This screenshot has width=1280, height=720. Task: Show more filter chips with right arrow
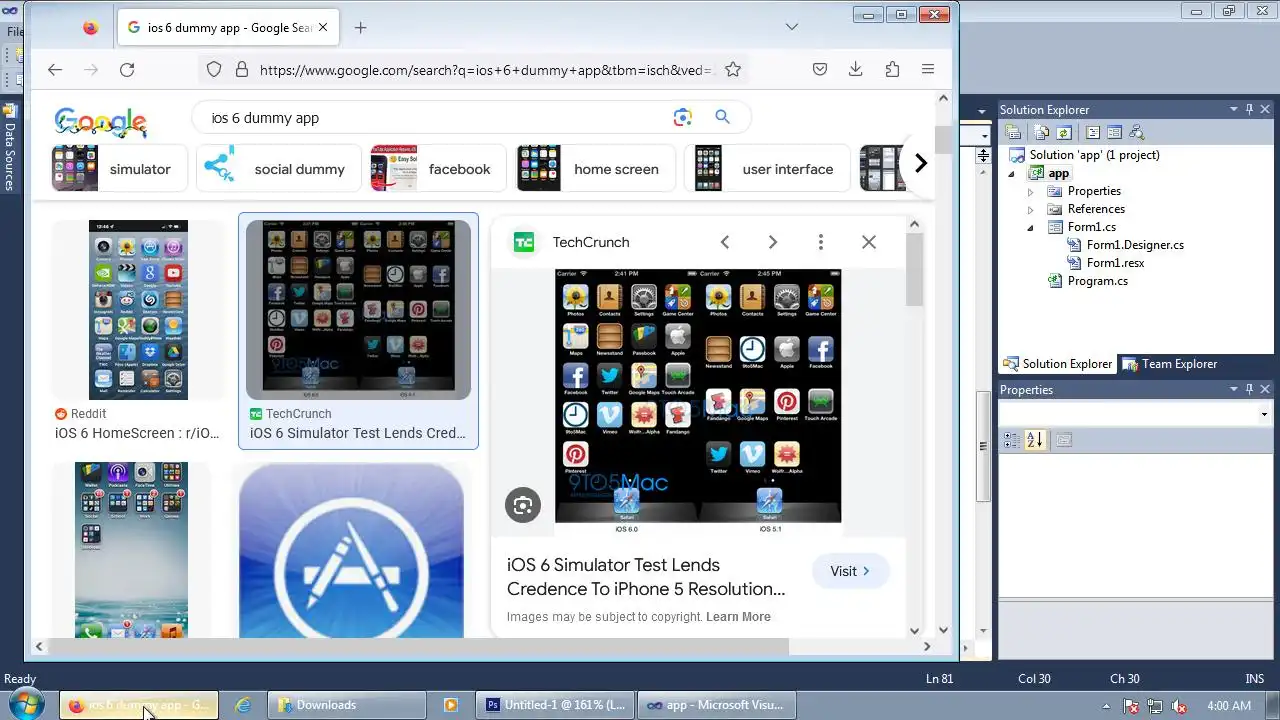tap(920, 163)
